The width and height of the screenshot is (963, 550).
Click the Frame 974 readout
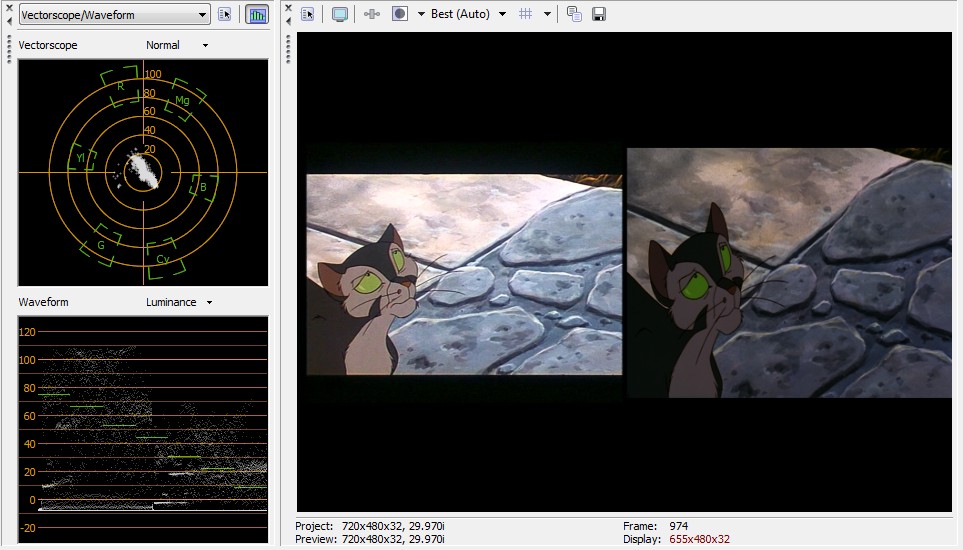pyautogui.click(x=655, y=526)
